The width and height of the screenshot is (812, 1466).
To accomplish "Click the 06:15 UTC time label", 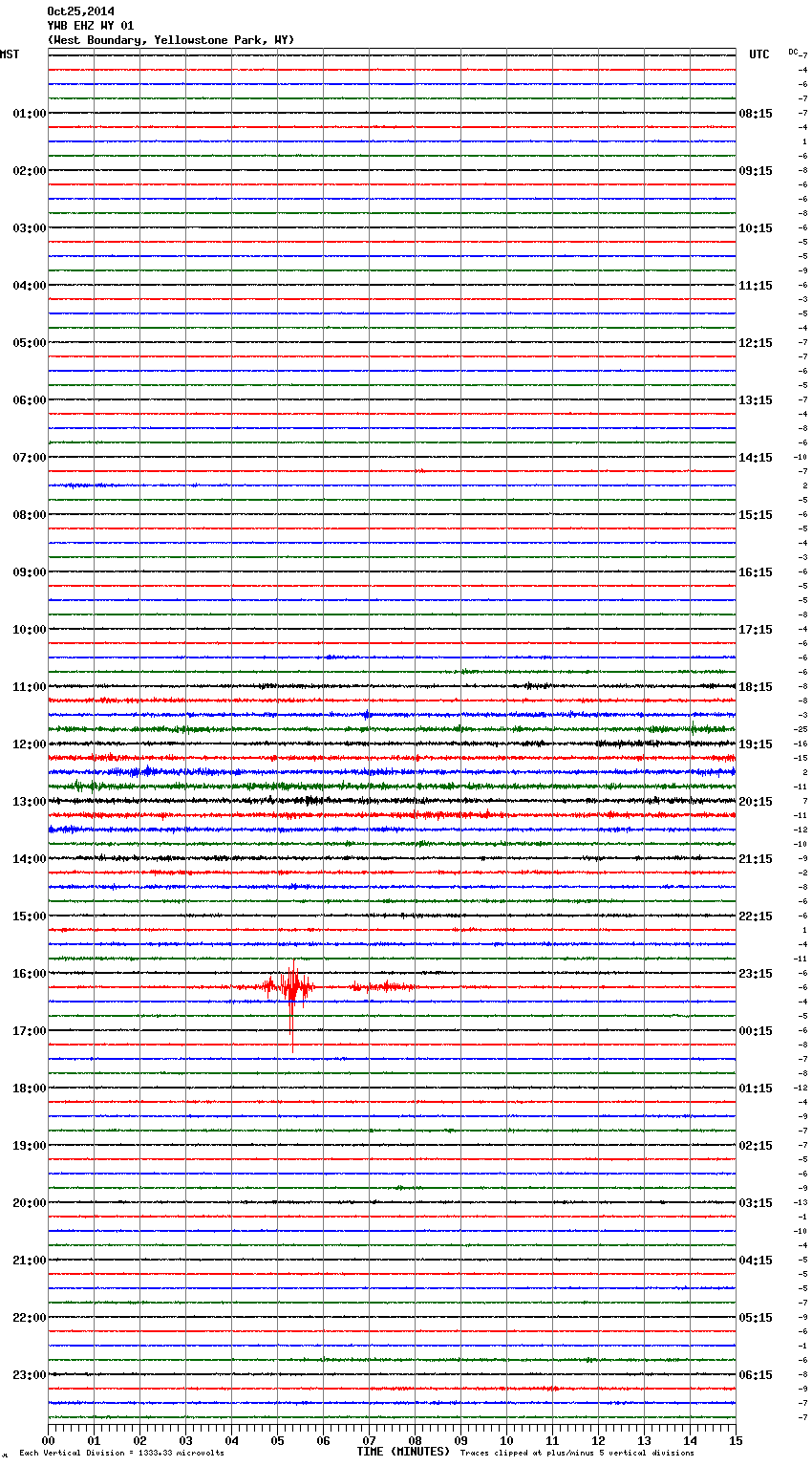I will 756,1375.
